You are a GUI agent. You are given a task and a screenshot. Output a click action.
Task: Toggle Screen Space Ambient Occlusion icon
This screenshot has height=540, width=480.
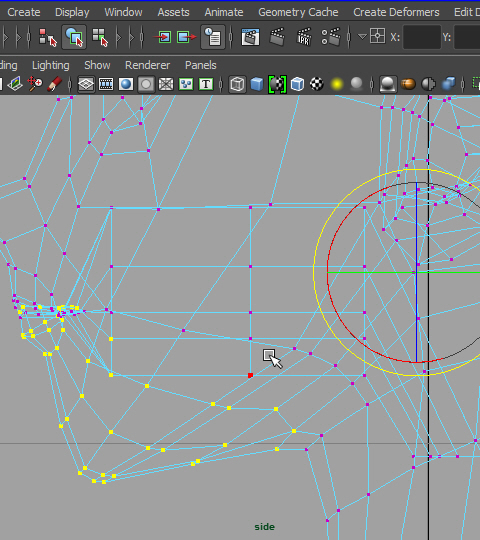[388, 84]
